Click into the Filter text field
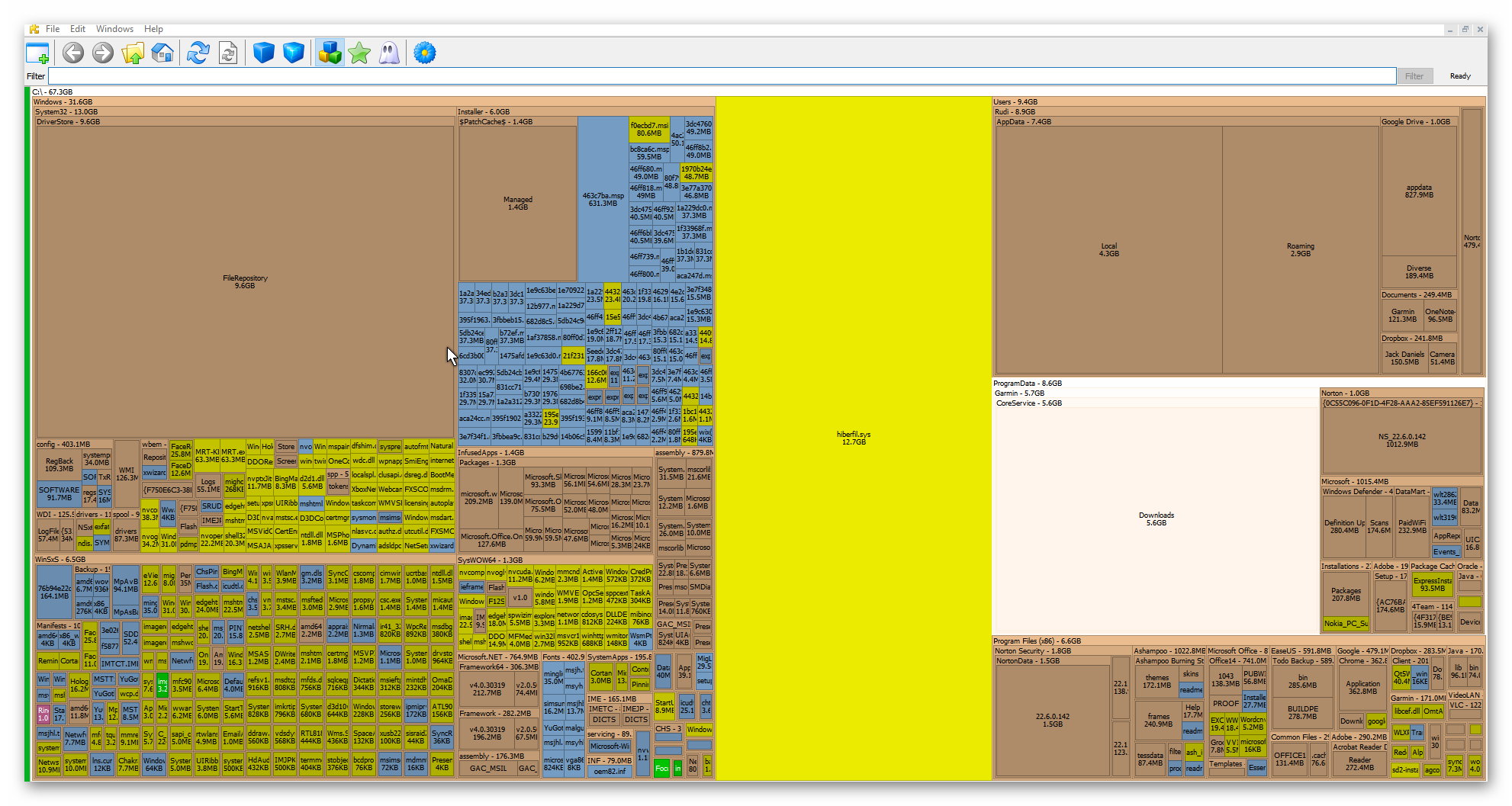Viewport: 1512px width, 806px height. point(722,76)
